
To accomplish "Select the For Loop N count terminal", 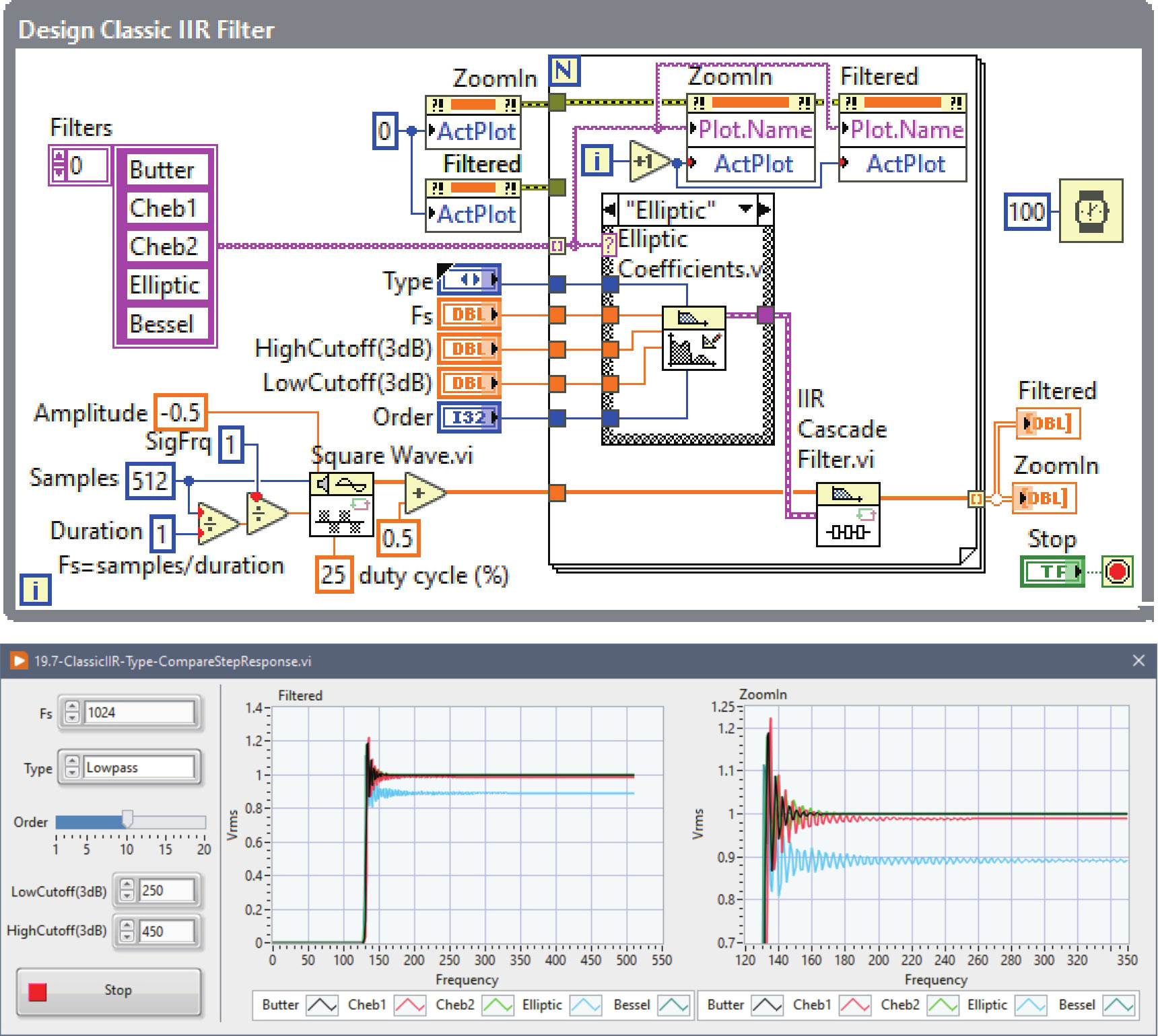I will (564, 71).
